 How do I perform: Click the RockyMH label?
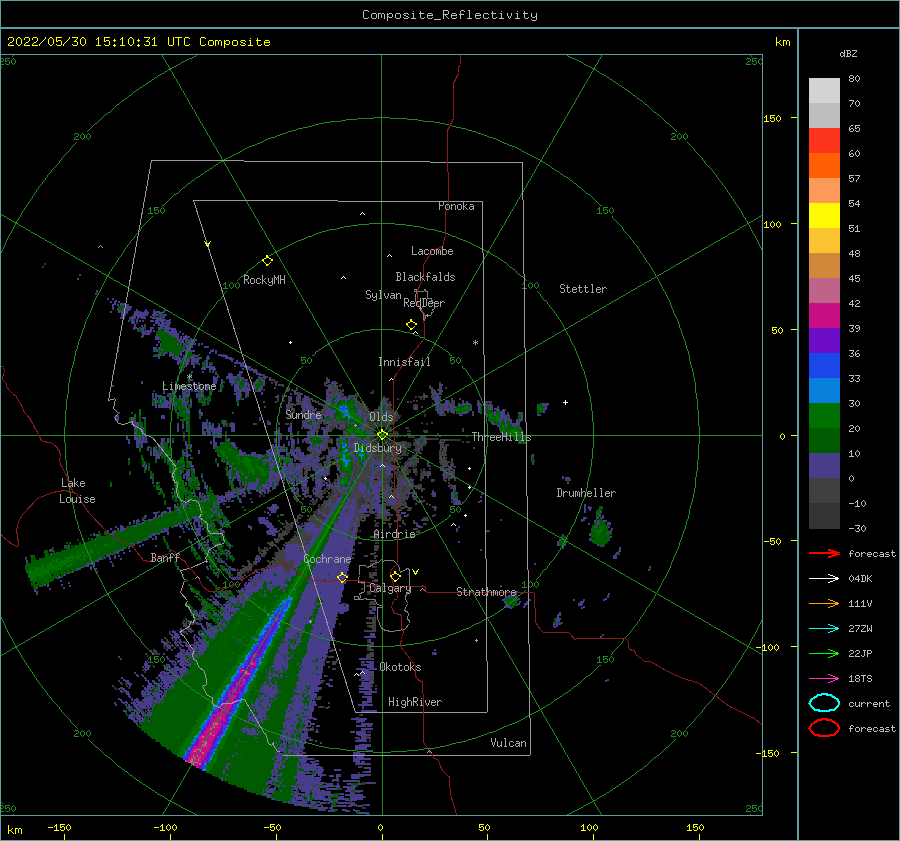[264, 280]
